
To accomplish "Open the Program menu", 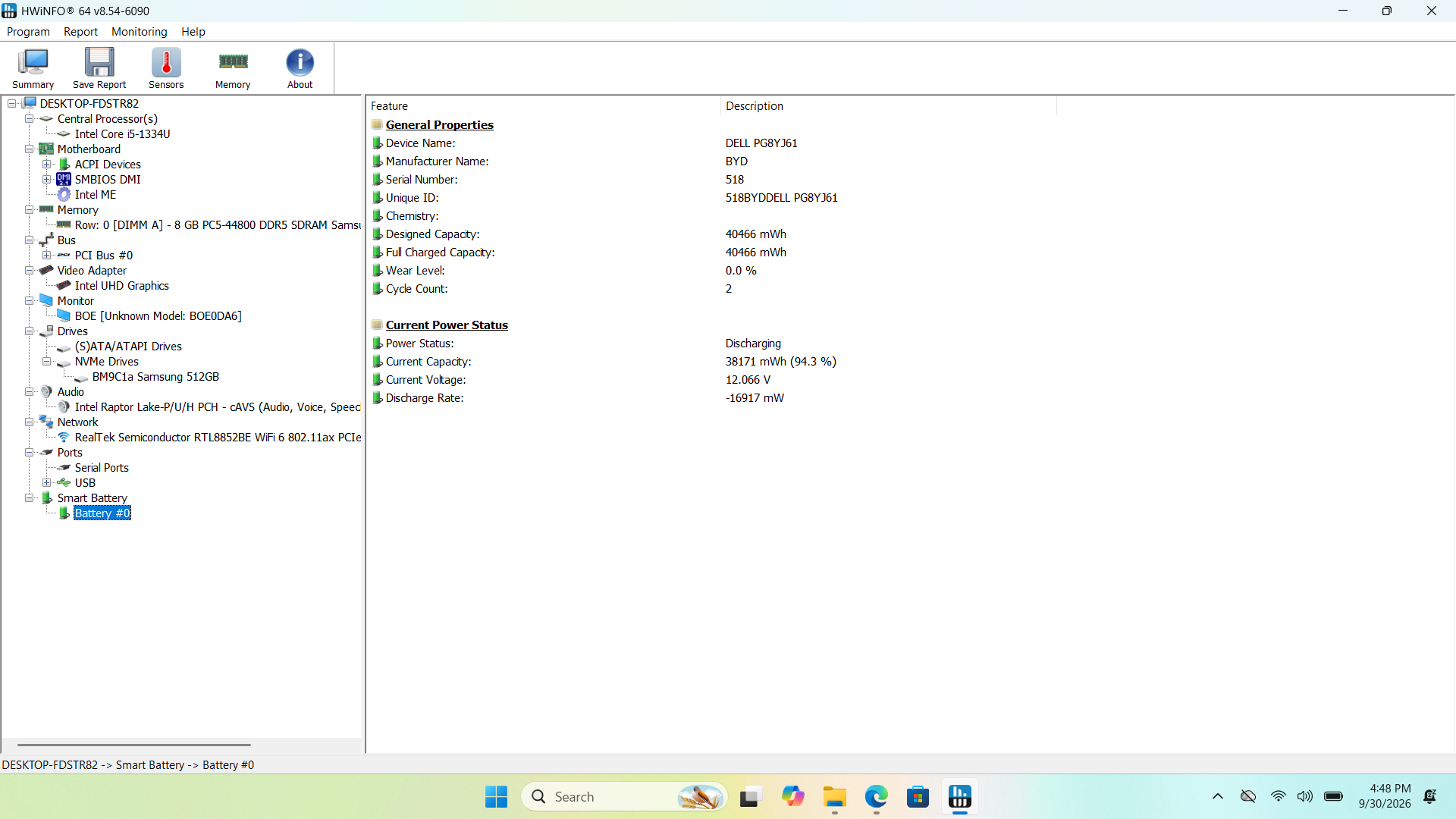I will tap(28, 32).
